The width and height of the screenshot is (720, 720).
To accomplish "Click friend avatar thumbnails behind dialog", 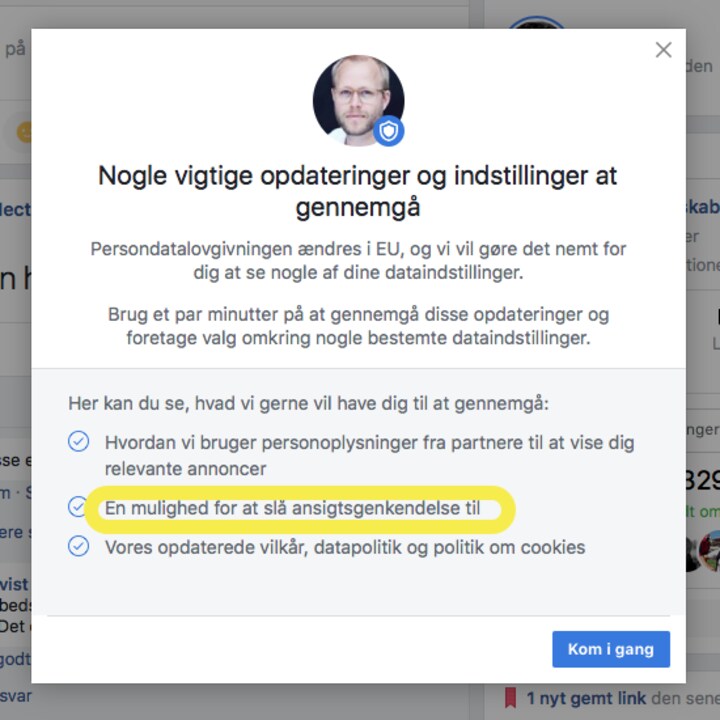I will (703, 551).
